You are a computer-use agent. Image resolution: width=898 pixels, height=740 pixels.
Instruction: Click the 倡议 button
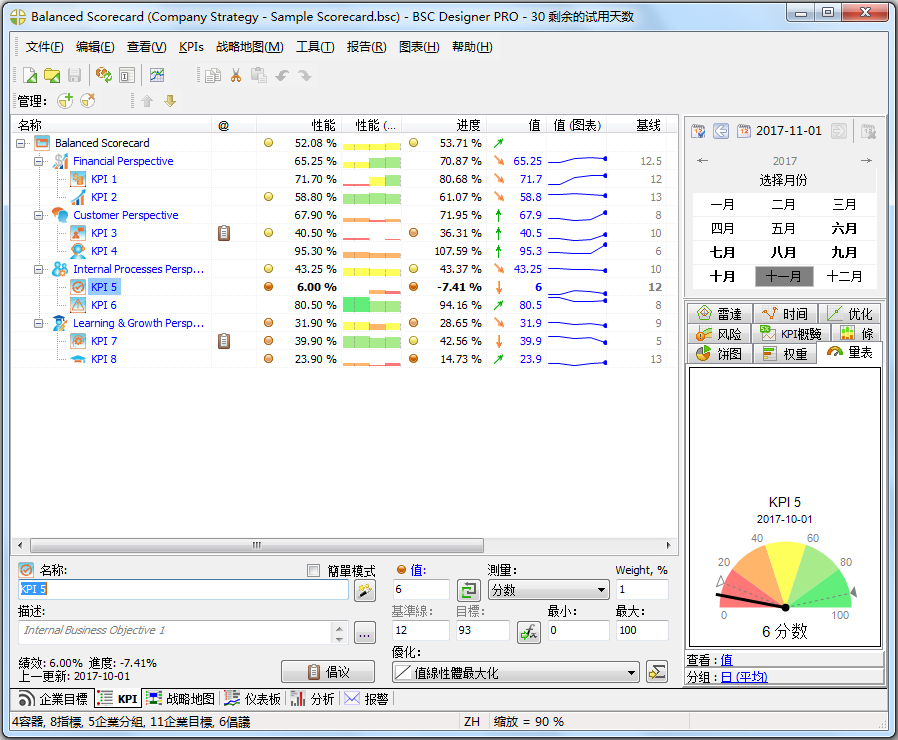tap(328, 671)
